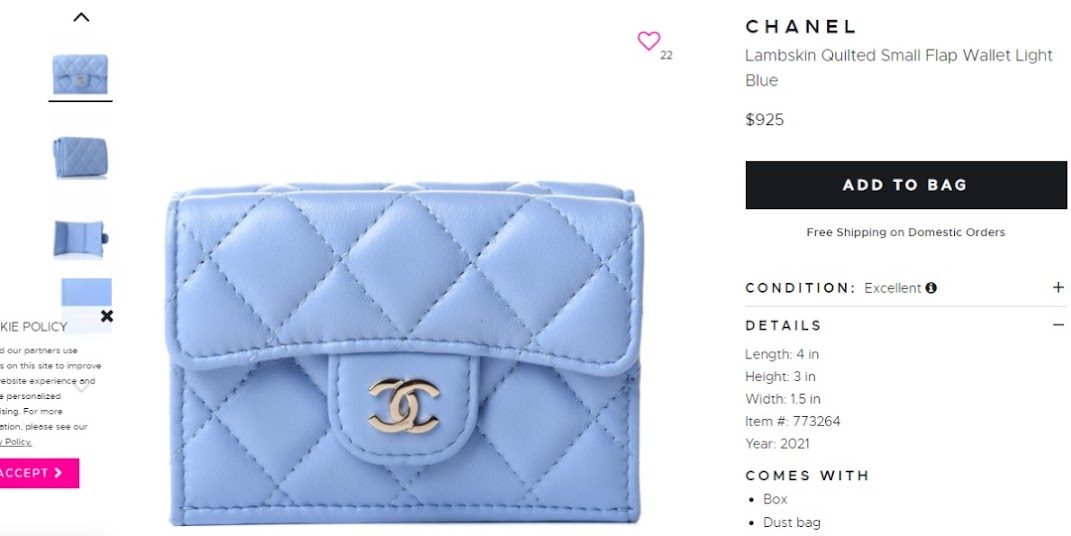
Task: Add wallet to favorites with heart icon
Action: coord(648,41)
